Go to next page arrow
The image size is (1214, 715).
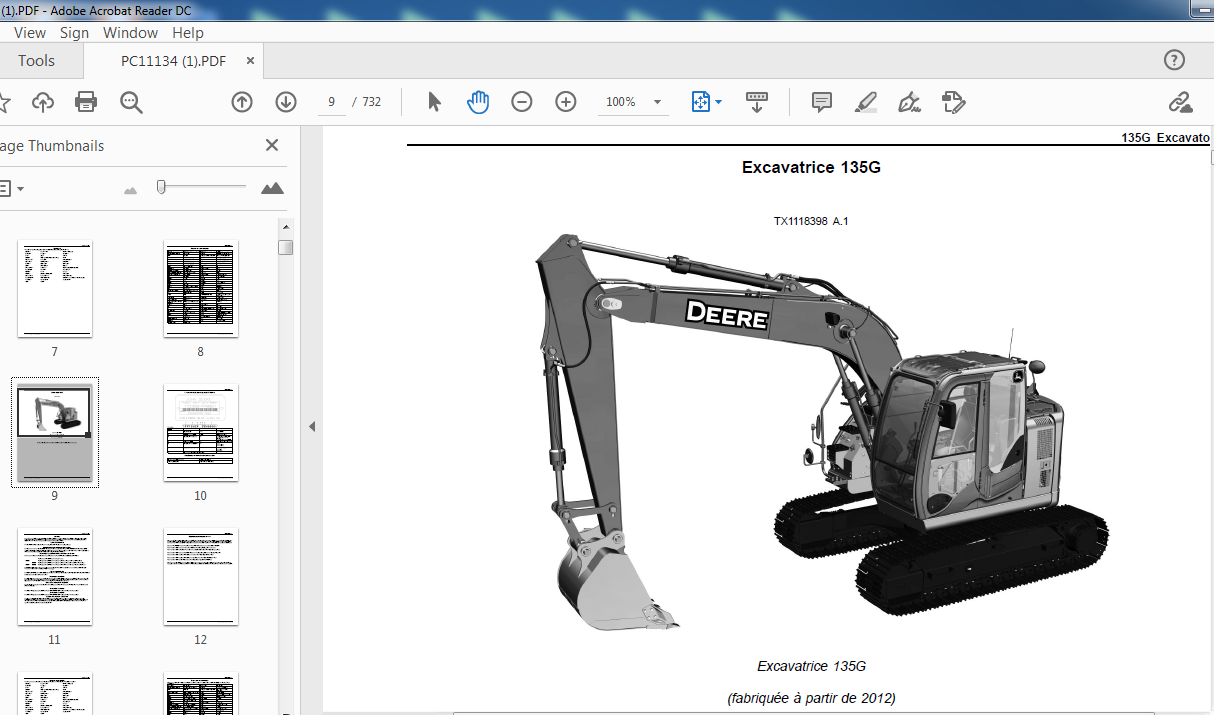[286, 102]
